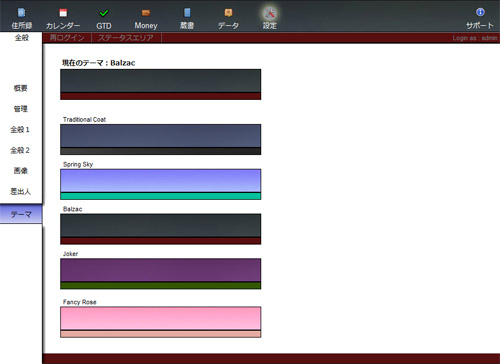This screenshot has height=364, width=500.
Task: Click the Fancy Rose label
Action: (x=79, y=302)
